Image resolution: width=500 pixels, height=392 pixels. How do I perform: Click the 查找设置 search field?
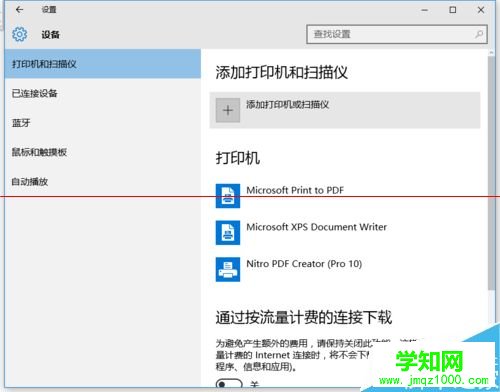coord(397,34)
